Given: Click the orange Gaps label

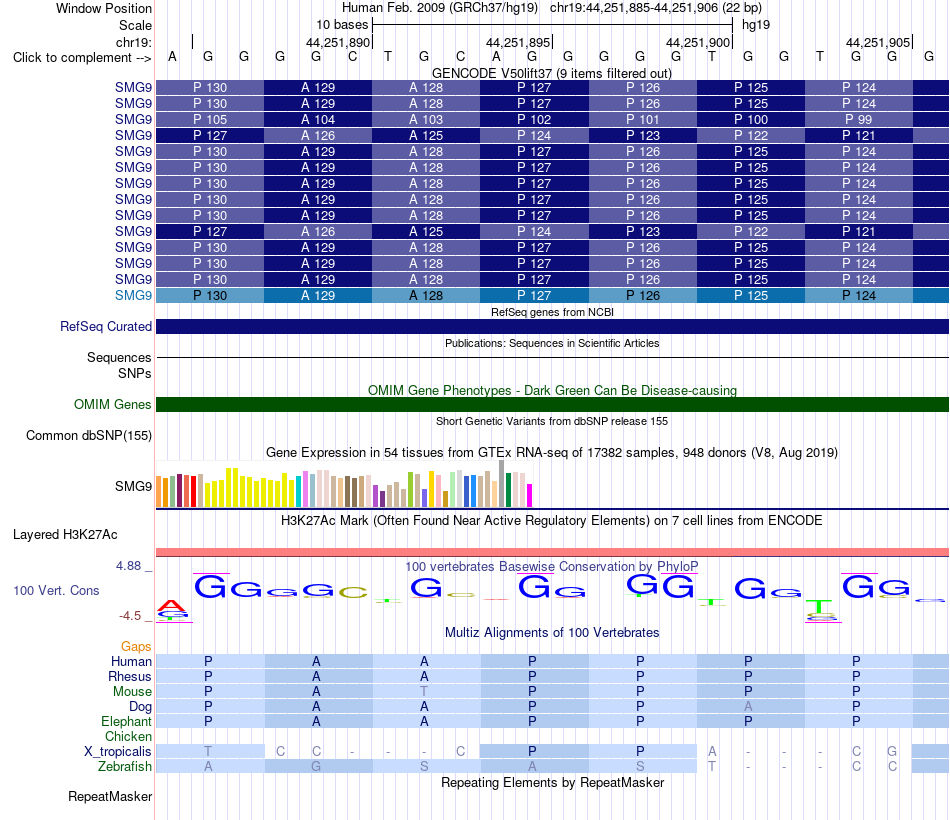Looking at the screenshot, I should [136, 647].
